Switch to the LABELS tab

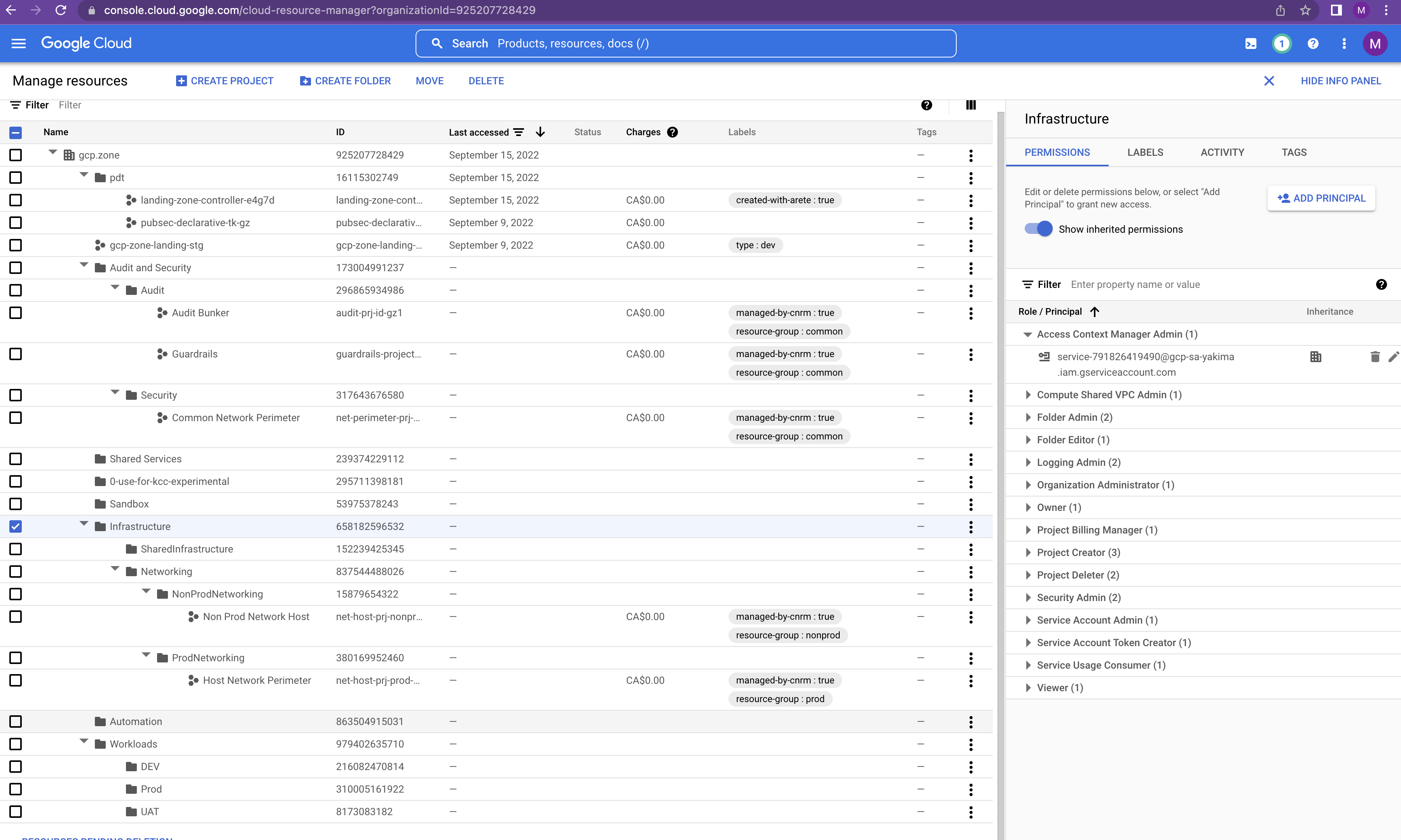(1144, 152)
